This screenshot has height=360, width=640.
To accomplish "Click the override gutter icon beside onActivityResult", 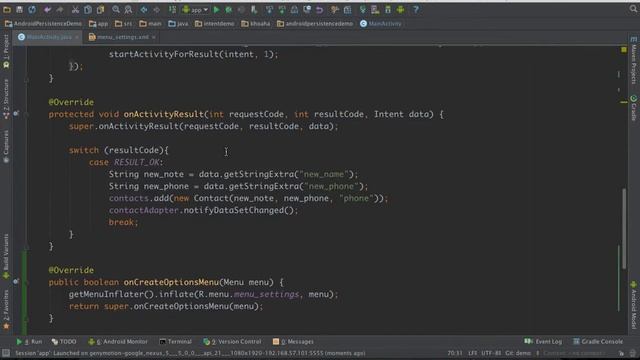I will coord(16,113).
